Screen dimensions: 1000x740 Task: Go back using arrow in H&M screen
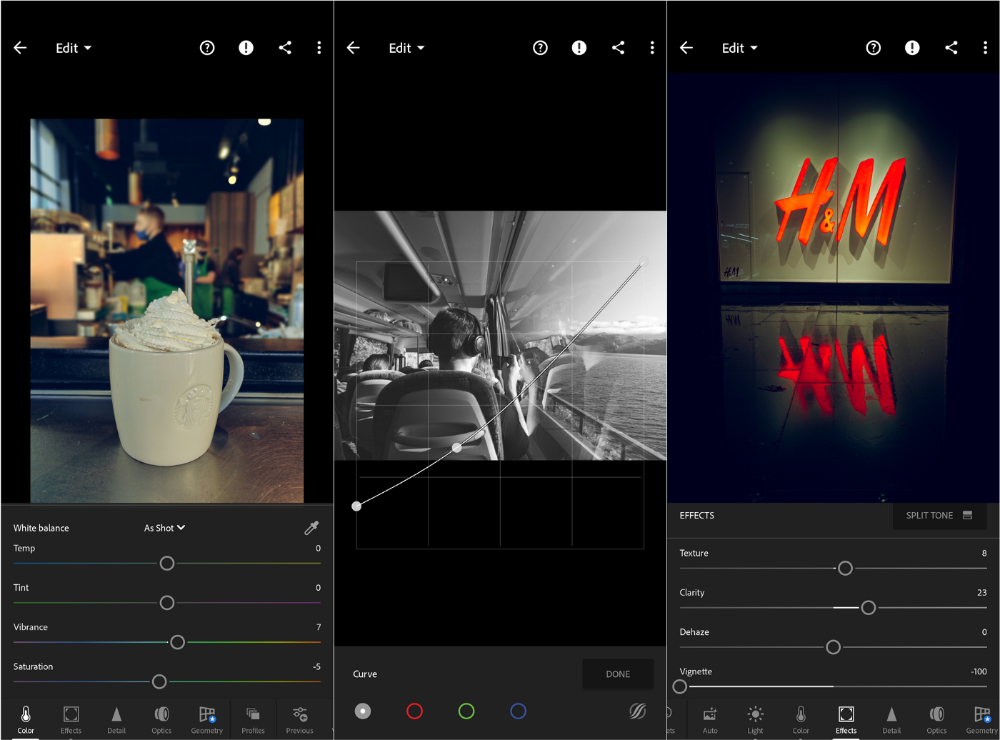[686, 48]
